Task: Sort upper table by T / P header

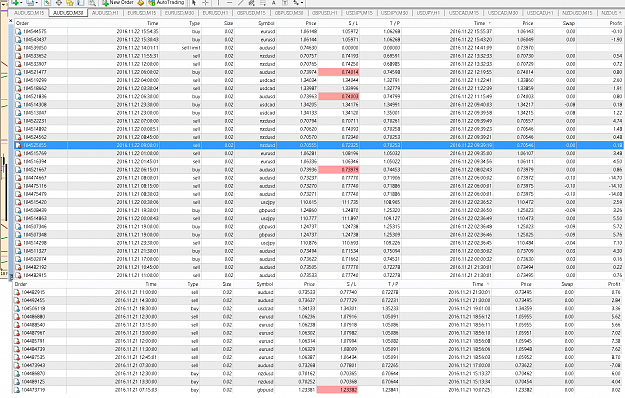Action: click(x=394, y=23)
